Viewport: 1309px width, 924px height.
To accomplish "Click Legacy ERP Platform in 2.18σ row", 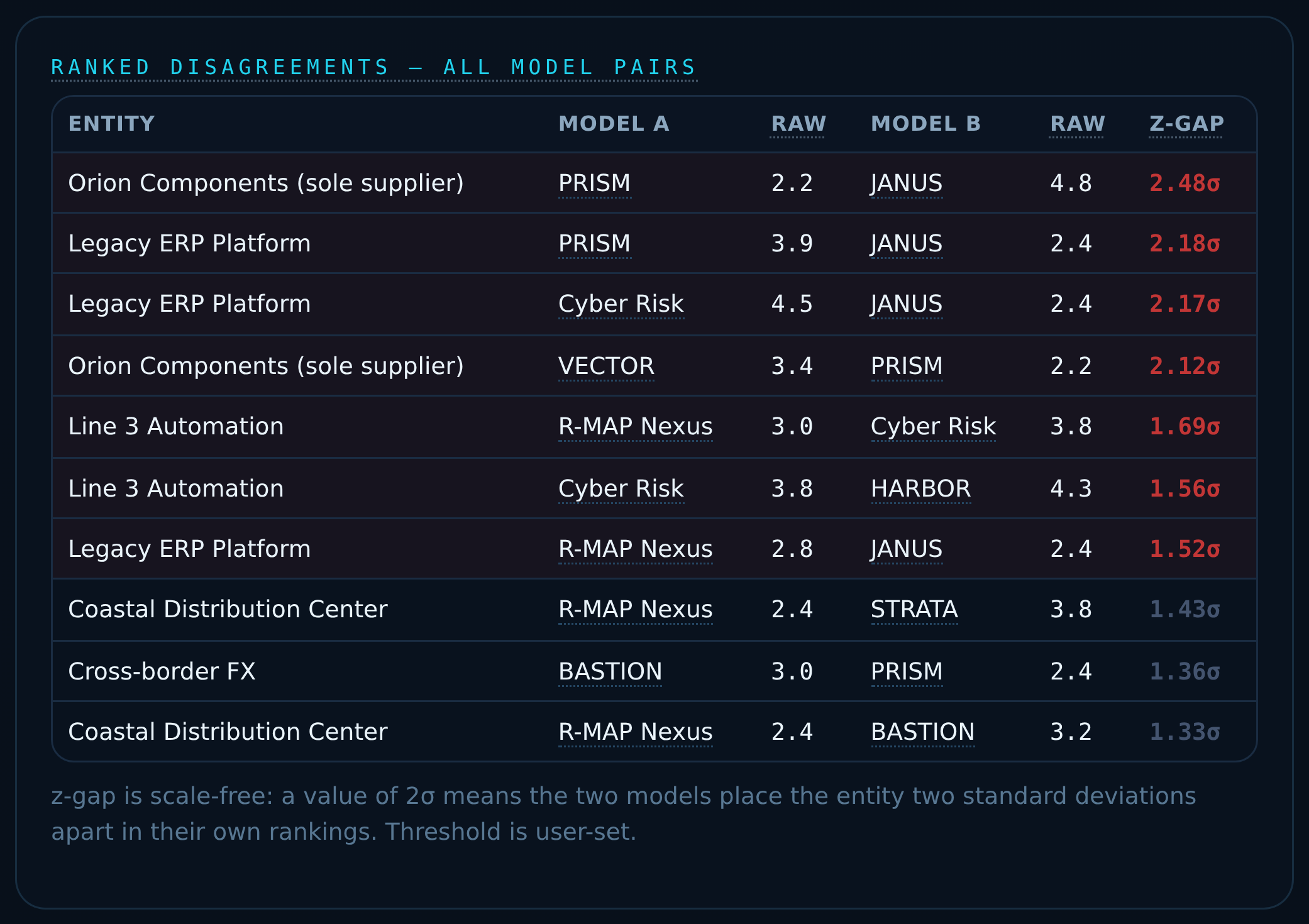I will point(189,244).
